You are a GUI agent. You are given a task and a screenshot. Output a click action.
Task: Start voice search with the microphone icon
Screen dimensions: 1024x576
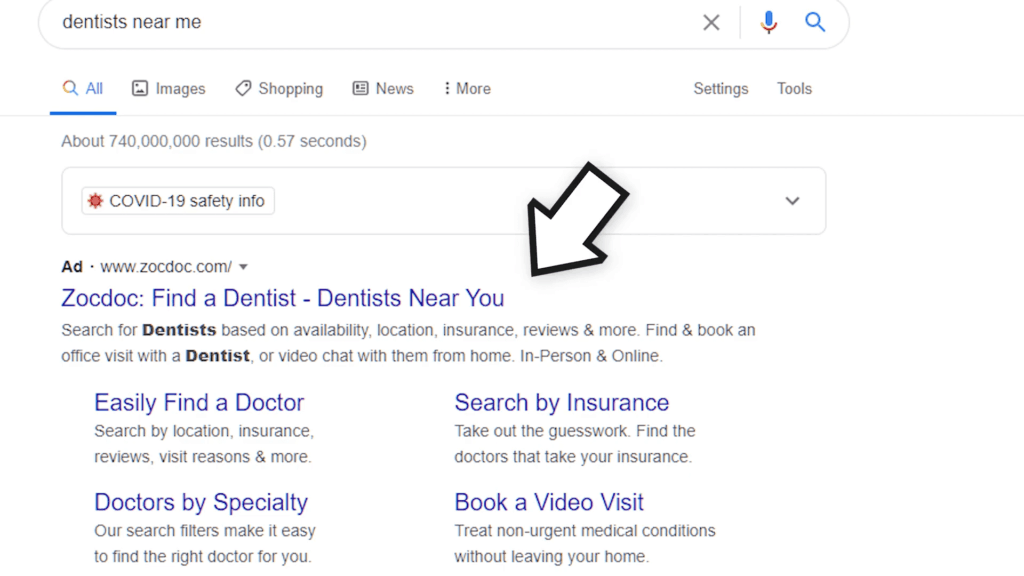click(769, 22)
